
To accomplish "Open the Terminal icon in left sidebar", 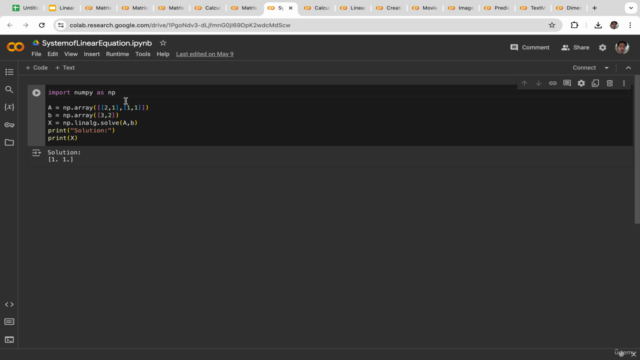I will click(x=9, y=340).
